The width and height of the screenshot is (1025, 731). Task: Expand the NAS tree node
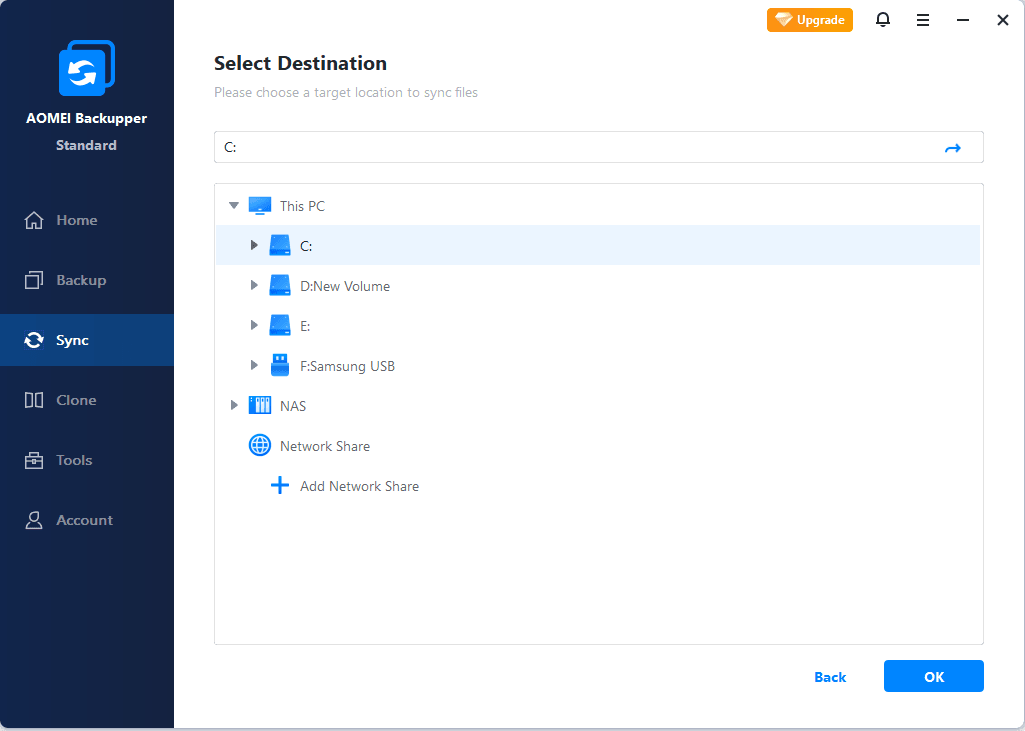[x=234, y=406]
